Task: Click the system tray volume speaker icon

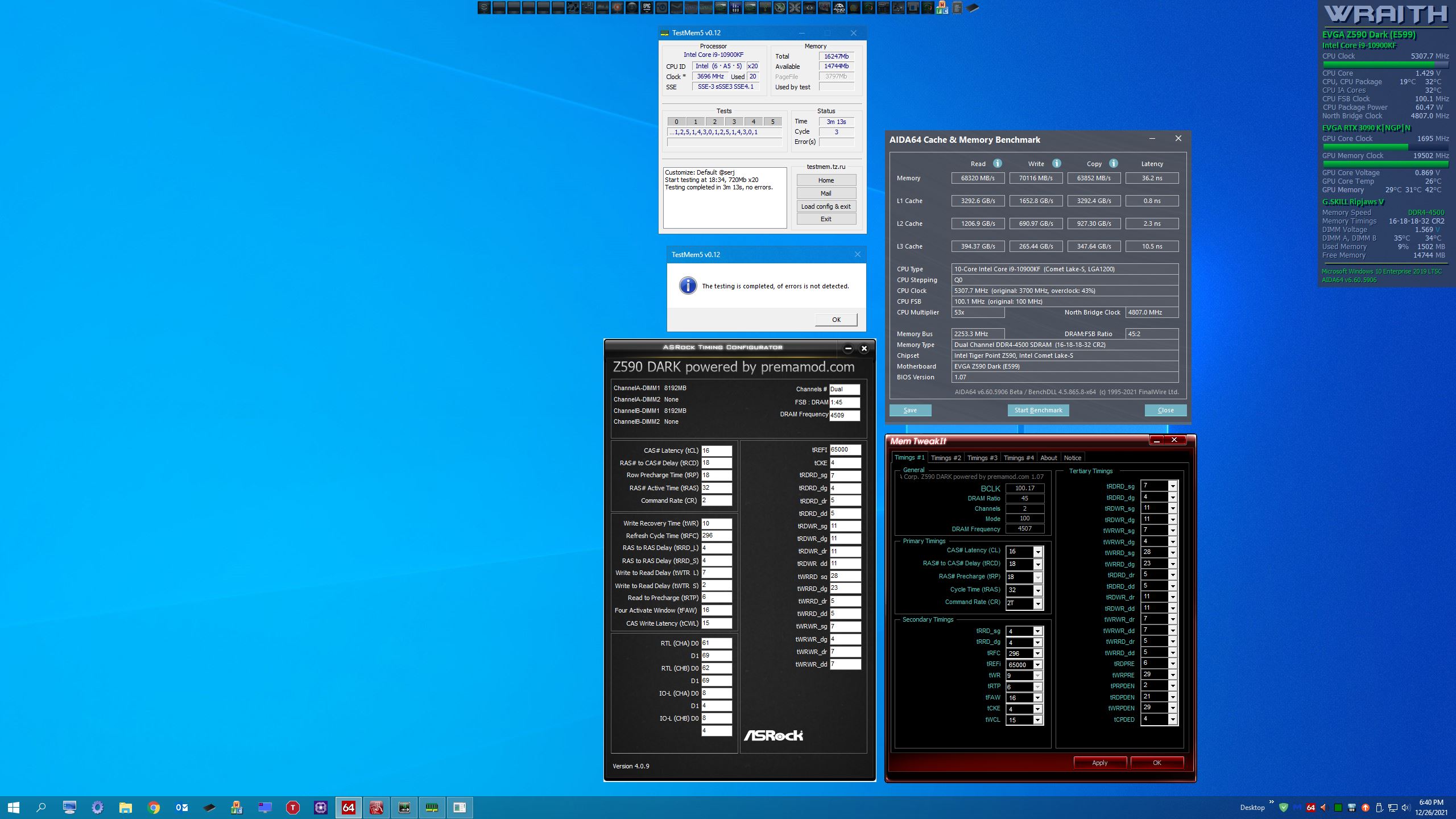Action: point(1406,807)
